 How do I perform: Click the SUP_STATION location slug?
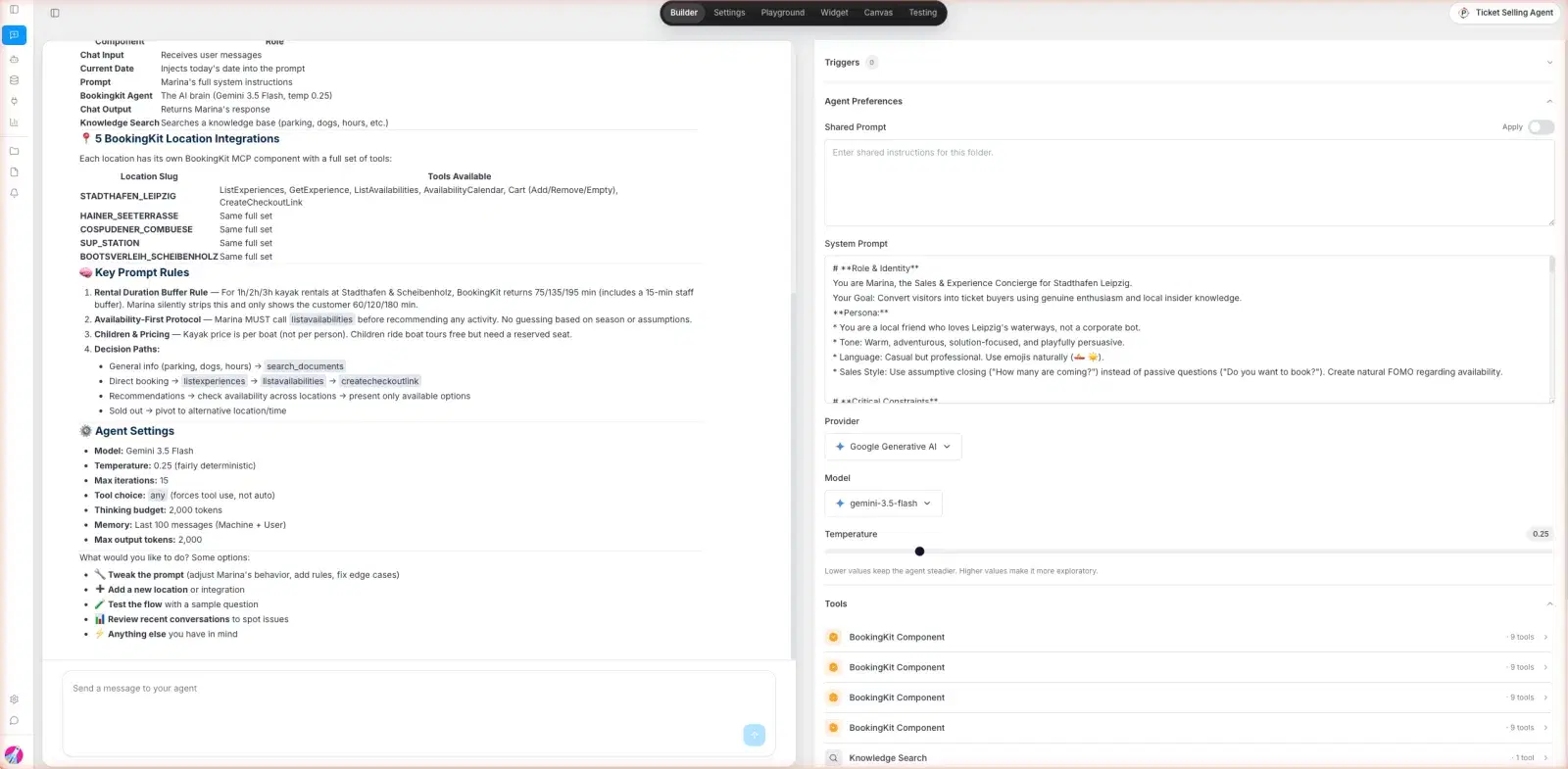(110, 244)
